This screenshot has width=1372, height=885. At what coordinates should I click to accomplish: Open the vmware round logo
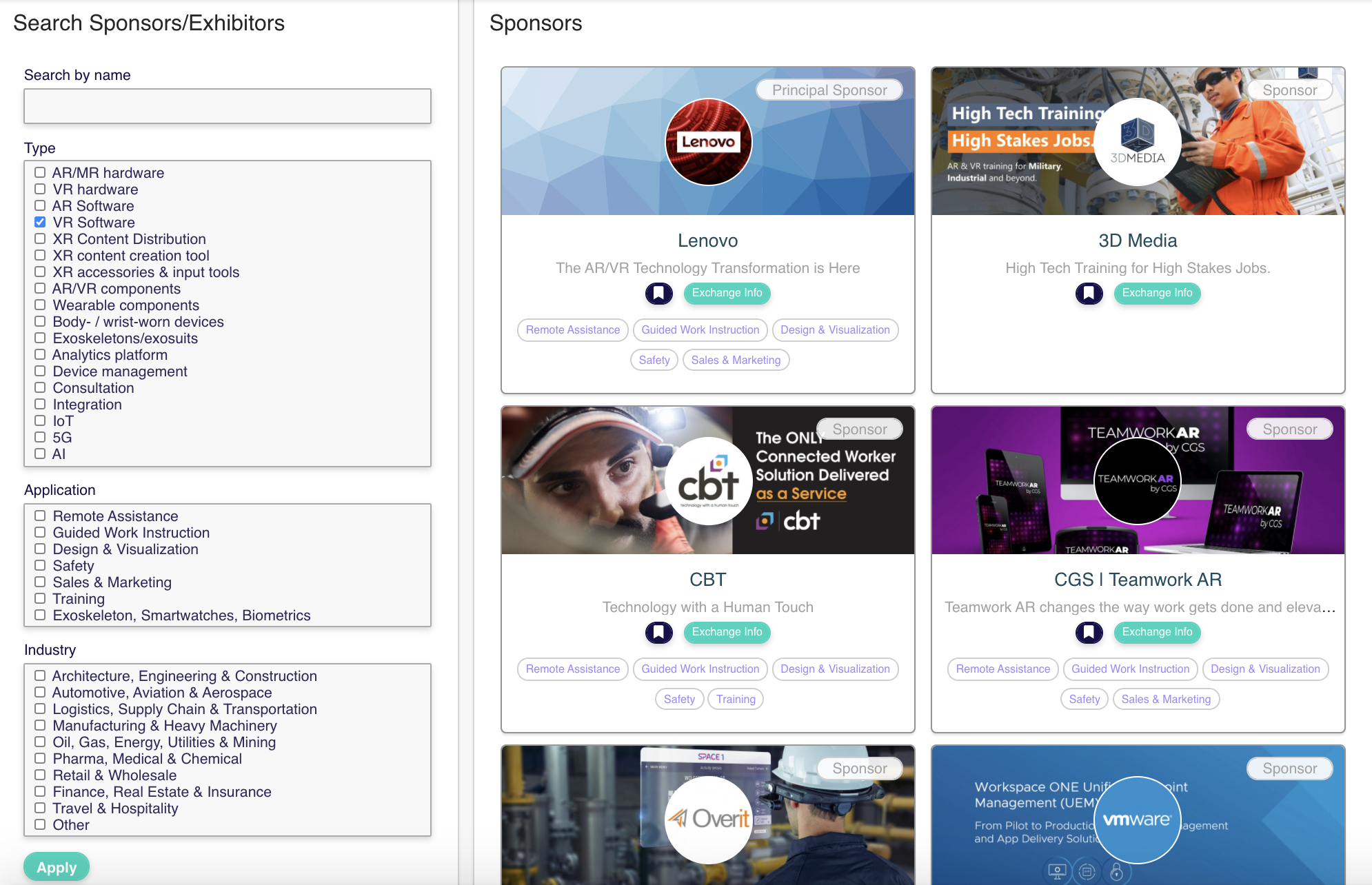(1138, 820)
